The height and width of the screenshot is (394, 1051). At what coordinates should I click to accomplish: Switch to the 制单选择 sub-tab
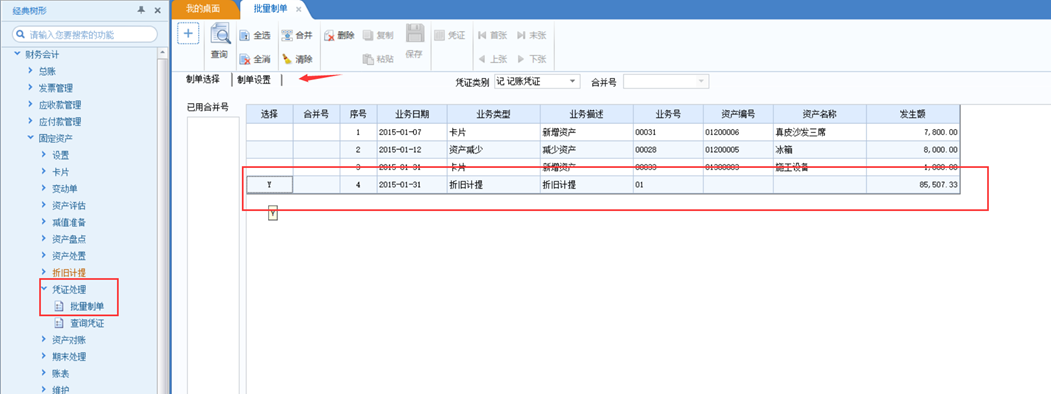(202, 80)
